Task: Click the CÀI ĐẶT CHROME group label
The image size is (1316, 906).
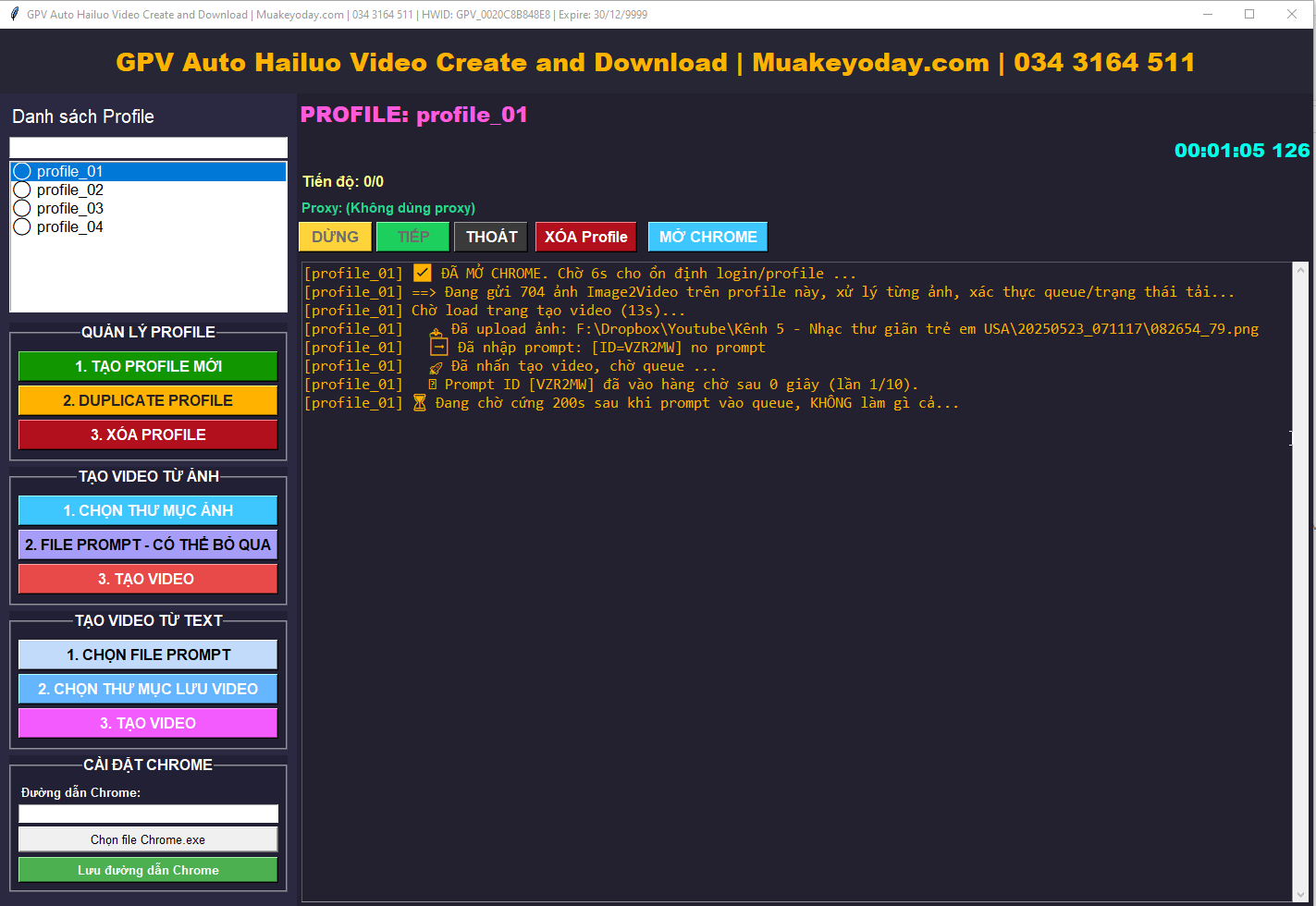Action: (x=148, y=765)
